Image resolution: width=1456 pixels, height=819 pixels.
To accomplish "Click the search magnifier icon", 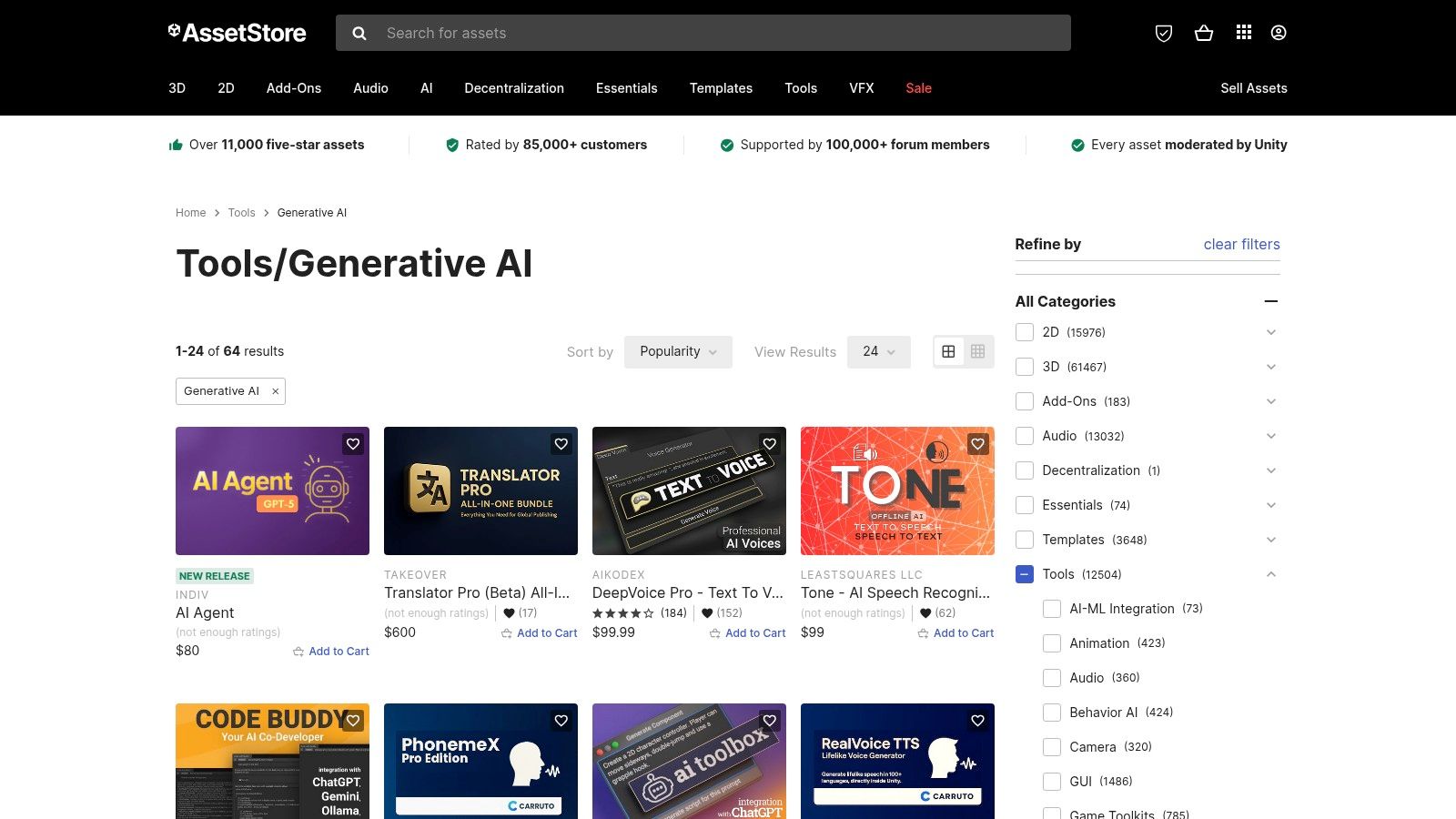I will pyautogui.click(x=359, y=33).
